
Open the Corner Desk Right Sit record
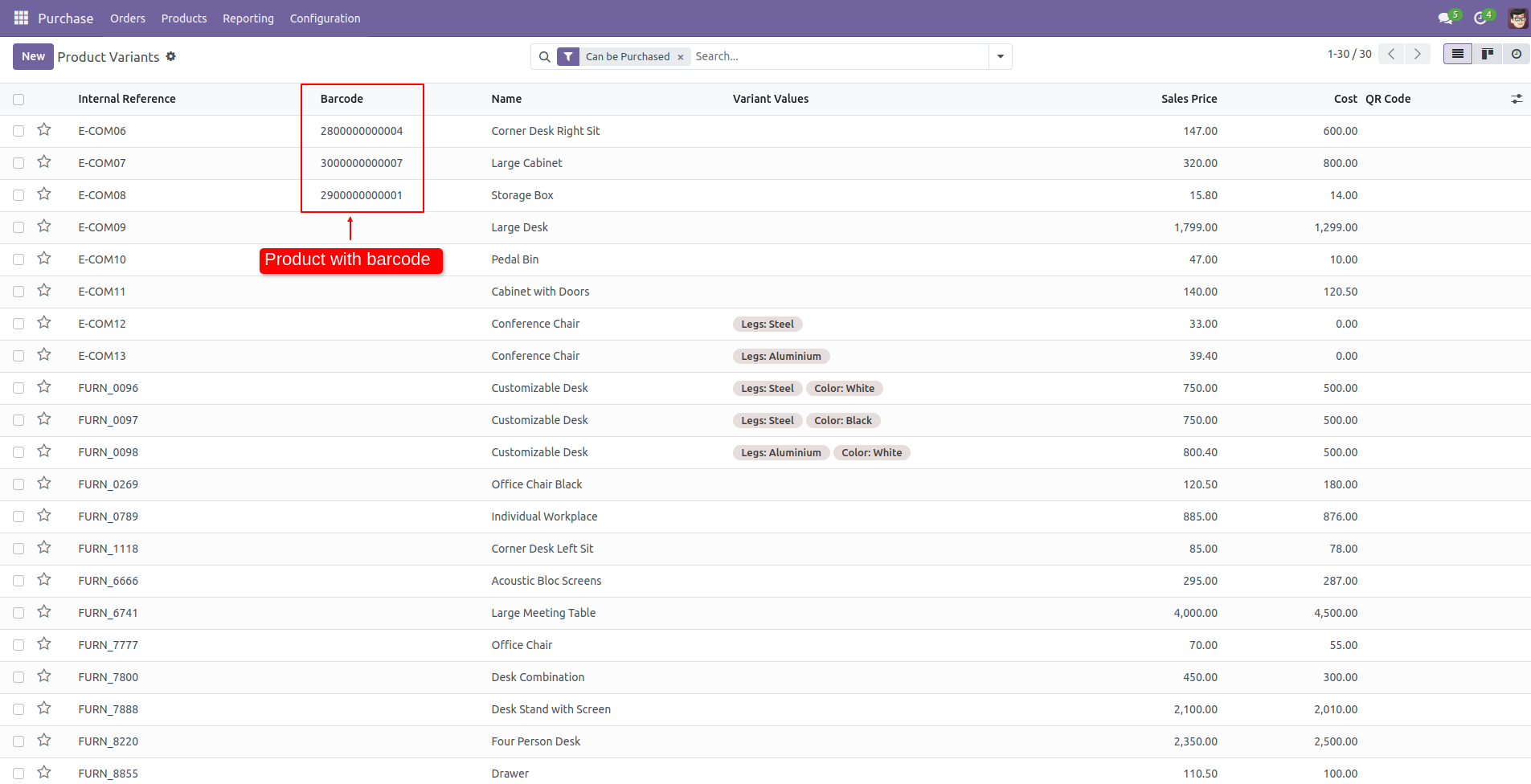[546, 131]
